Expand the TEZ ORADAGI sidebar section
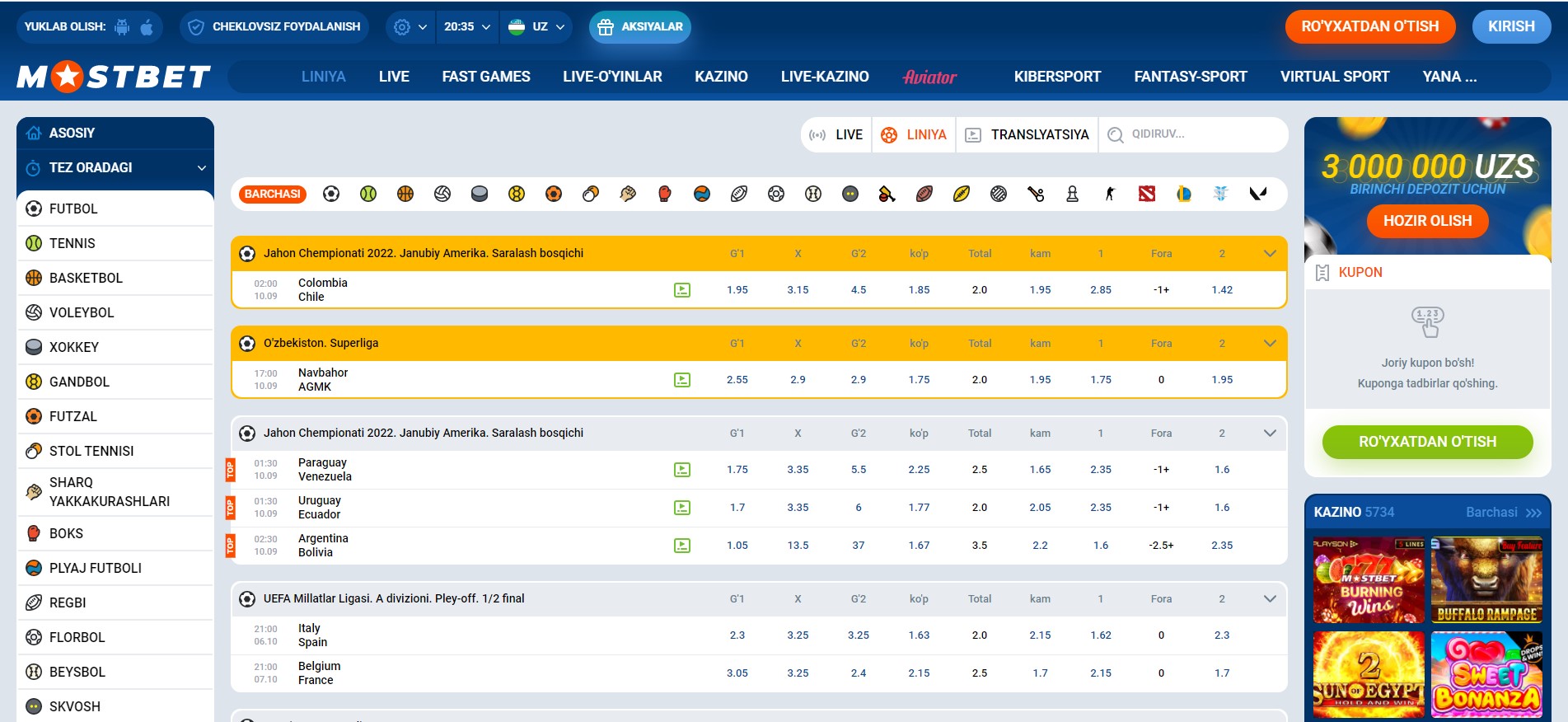The width and height of the screenshot is (1568, 722). [115, 168]
